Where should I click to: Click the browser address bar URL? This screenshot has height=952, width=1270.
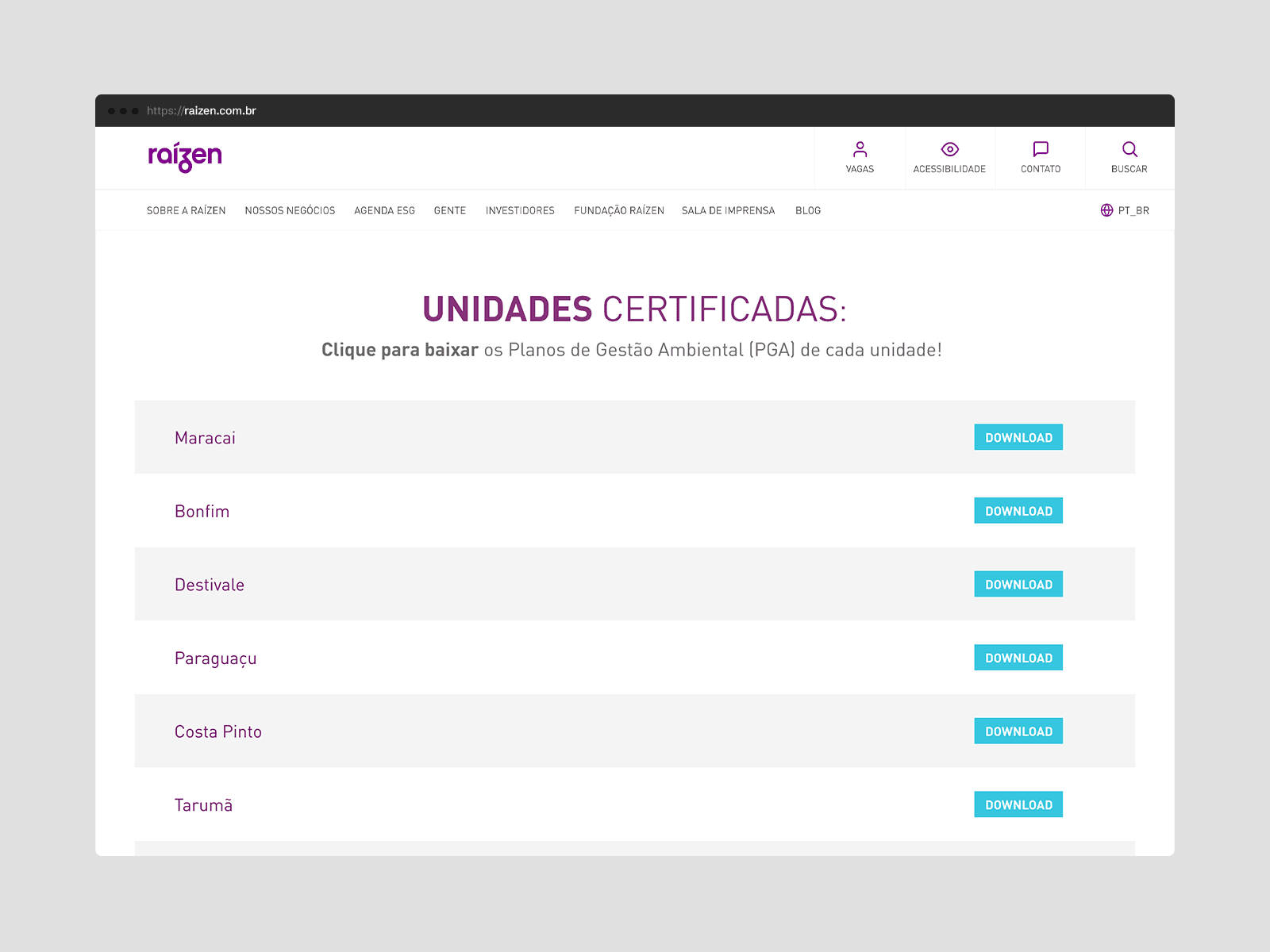[x=202, y=111]
